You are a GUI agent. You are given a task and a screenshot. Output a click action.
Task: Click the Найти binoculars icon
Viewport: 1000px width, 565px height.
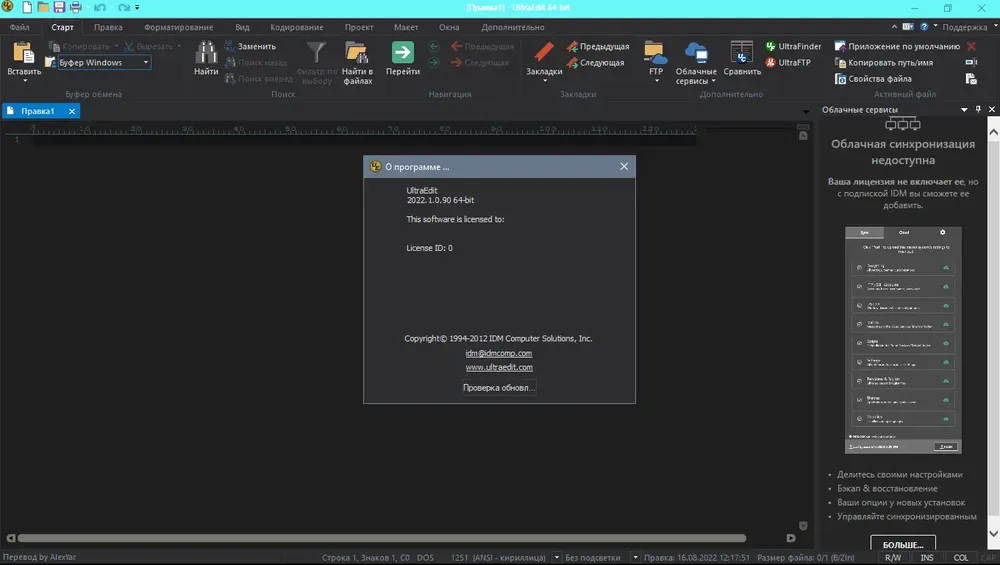pos(206,54)
